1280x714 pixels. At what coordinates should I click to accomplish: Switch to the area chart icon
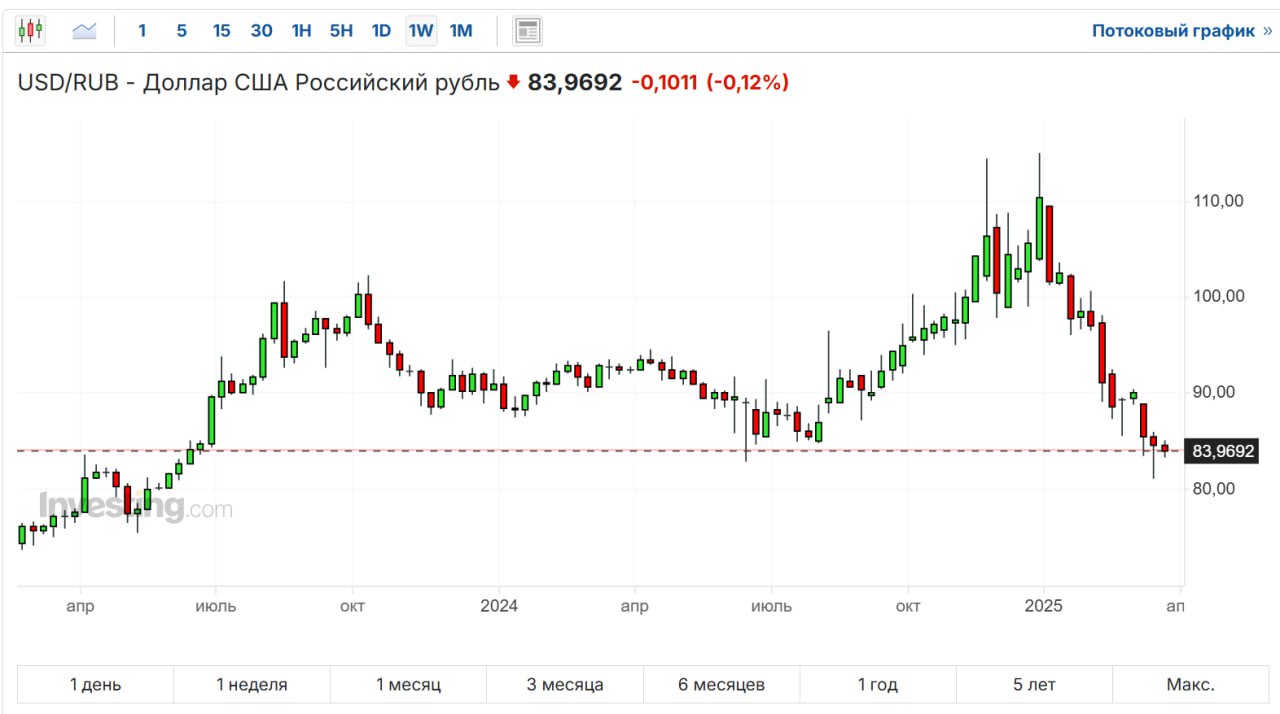tap(84, 31)
